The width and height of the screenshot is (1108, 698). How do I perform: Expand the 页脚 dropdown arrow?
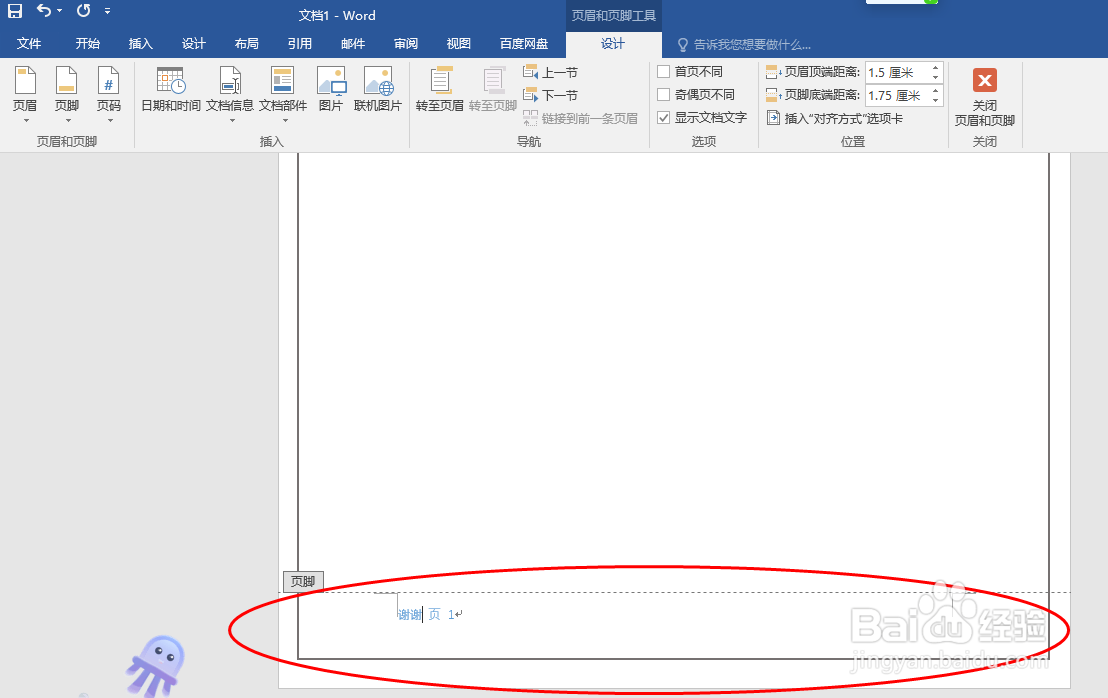pos(68,121)
